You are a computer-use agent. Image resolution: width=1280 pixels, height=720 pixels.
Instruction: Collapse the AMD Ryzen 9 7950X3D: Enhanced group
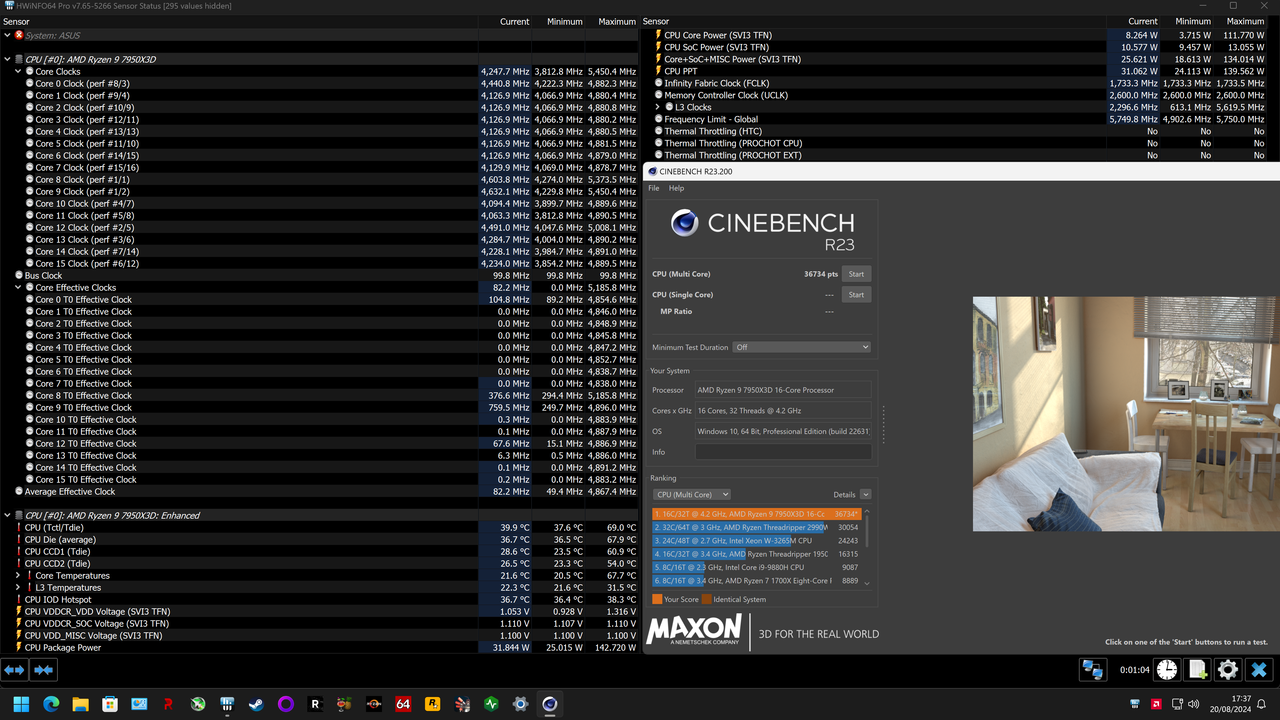point(7,515)
